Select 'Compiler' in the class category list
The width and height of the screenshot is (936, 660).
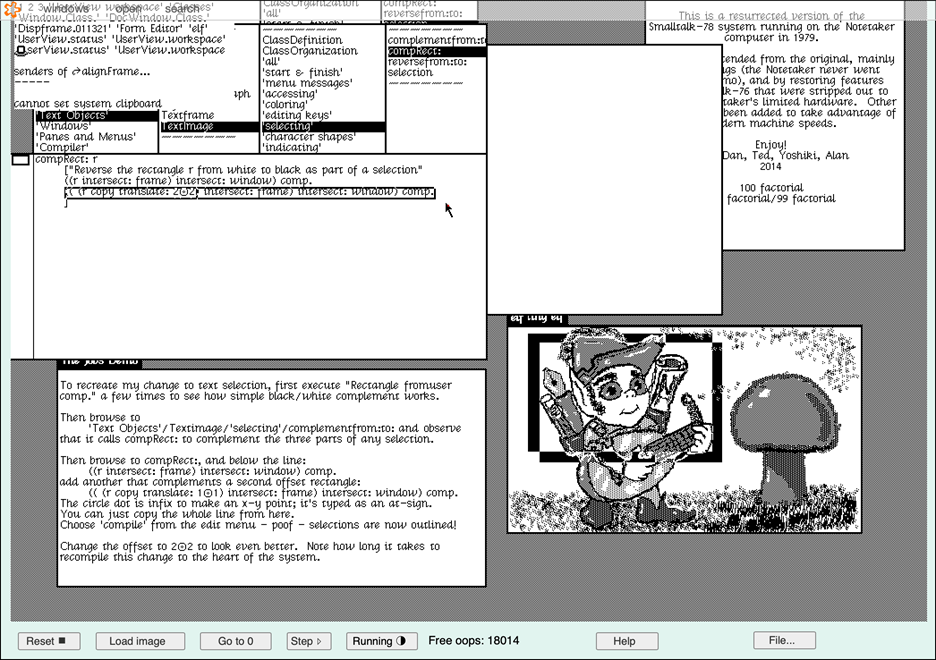[63, 148]
